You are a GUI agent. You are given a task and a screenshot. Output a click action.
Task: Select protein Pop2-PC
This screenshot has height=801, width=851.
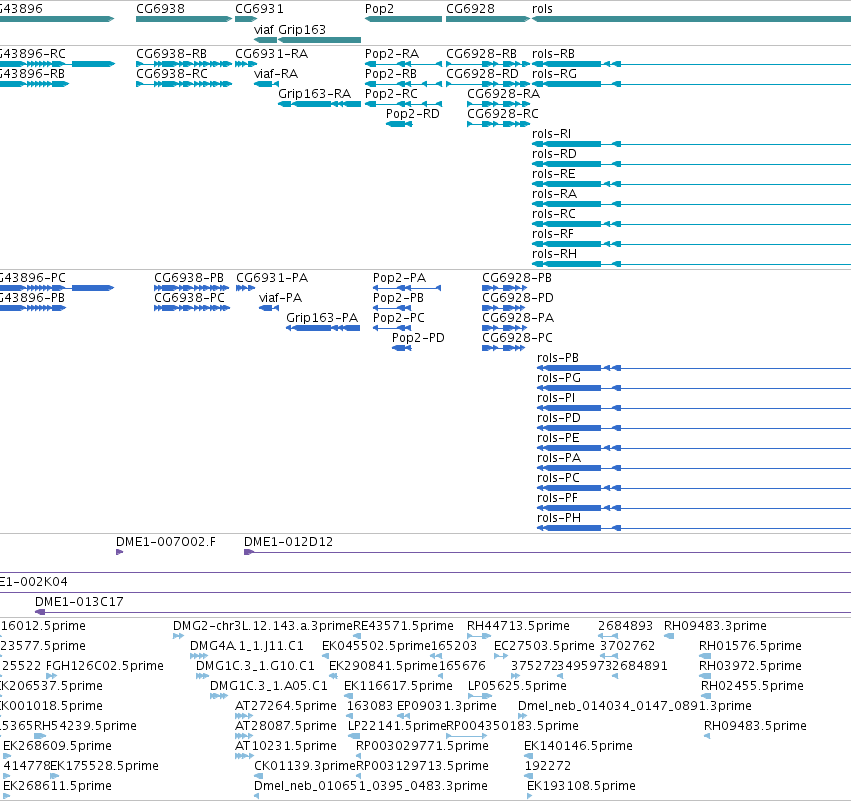click(x=399, y=318)
